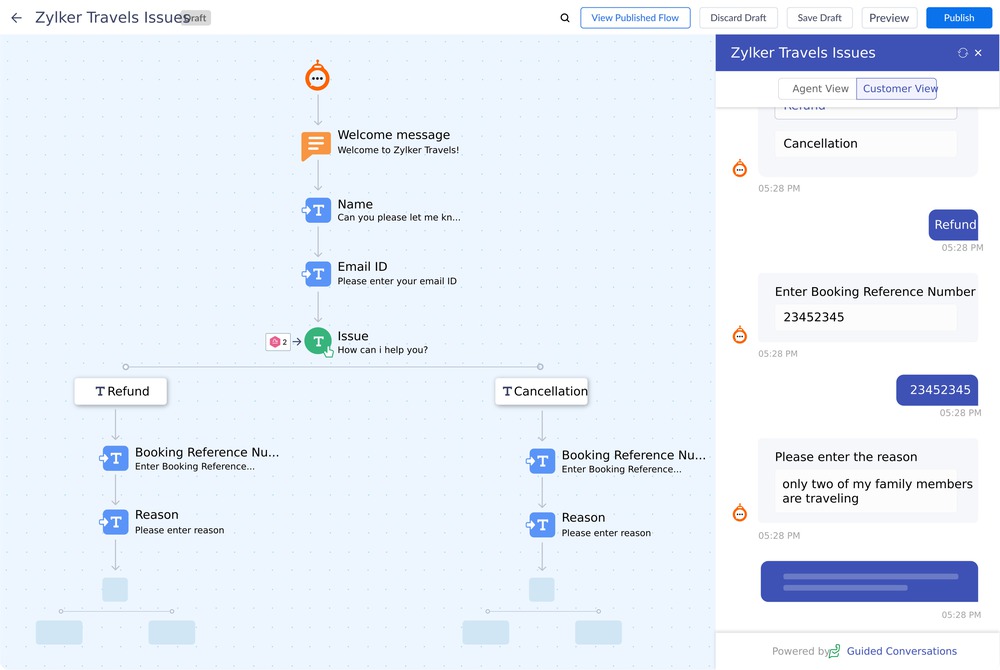Select the Reason node icon in Cancellation branch
This screenshot has height=670, width=1000.
tap(541, 524)
